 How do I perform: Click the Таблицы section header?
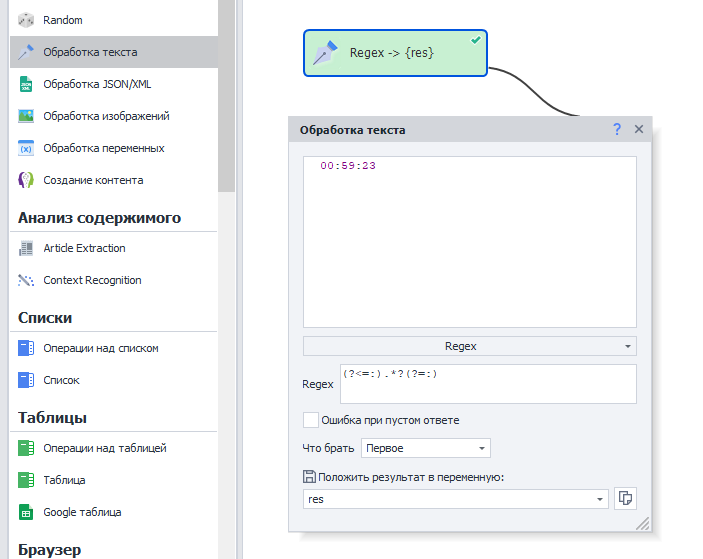(x=52, y=418)
